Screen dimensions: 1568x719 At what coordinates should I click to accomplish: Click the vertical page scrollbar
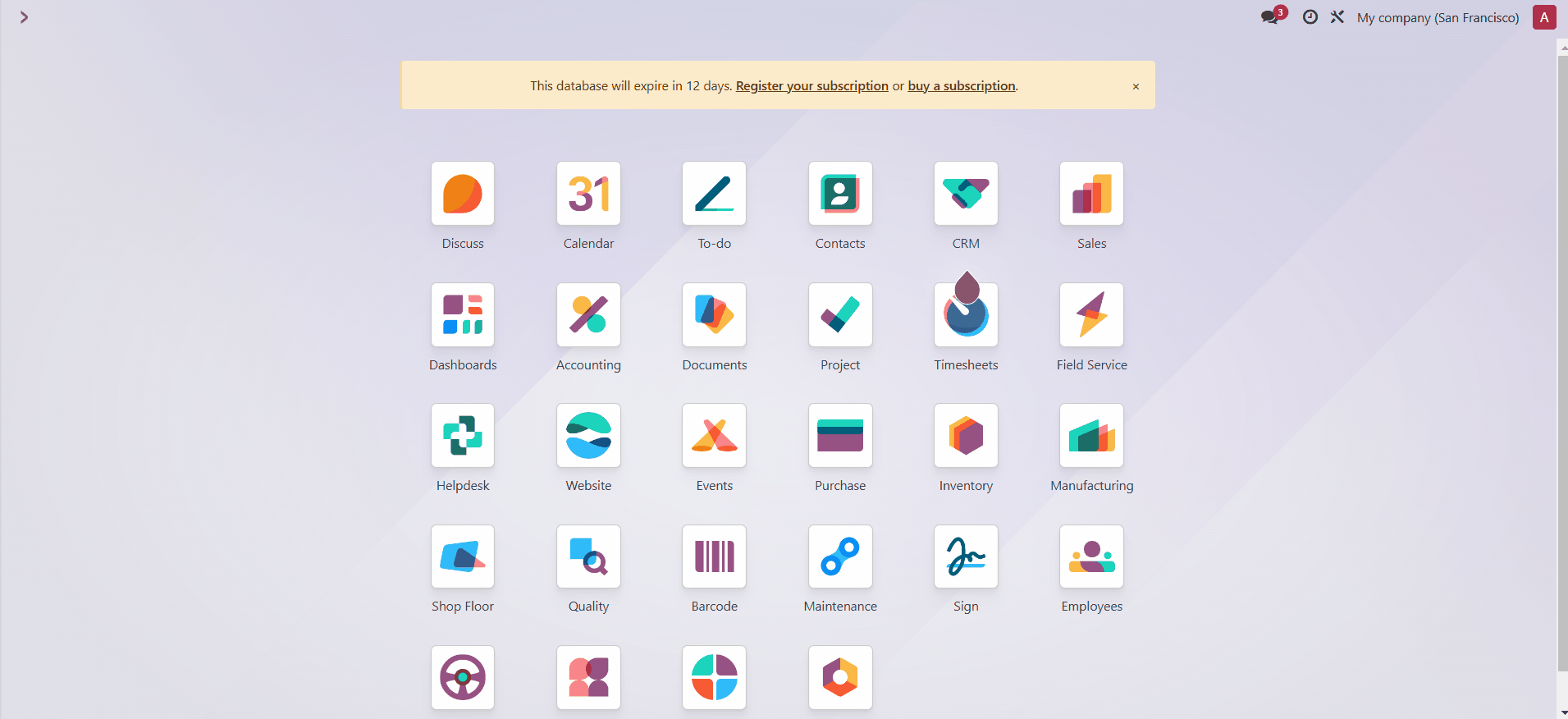[x=1562, y=364]
